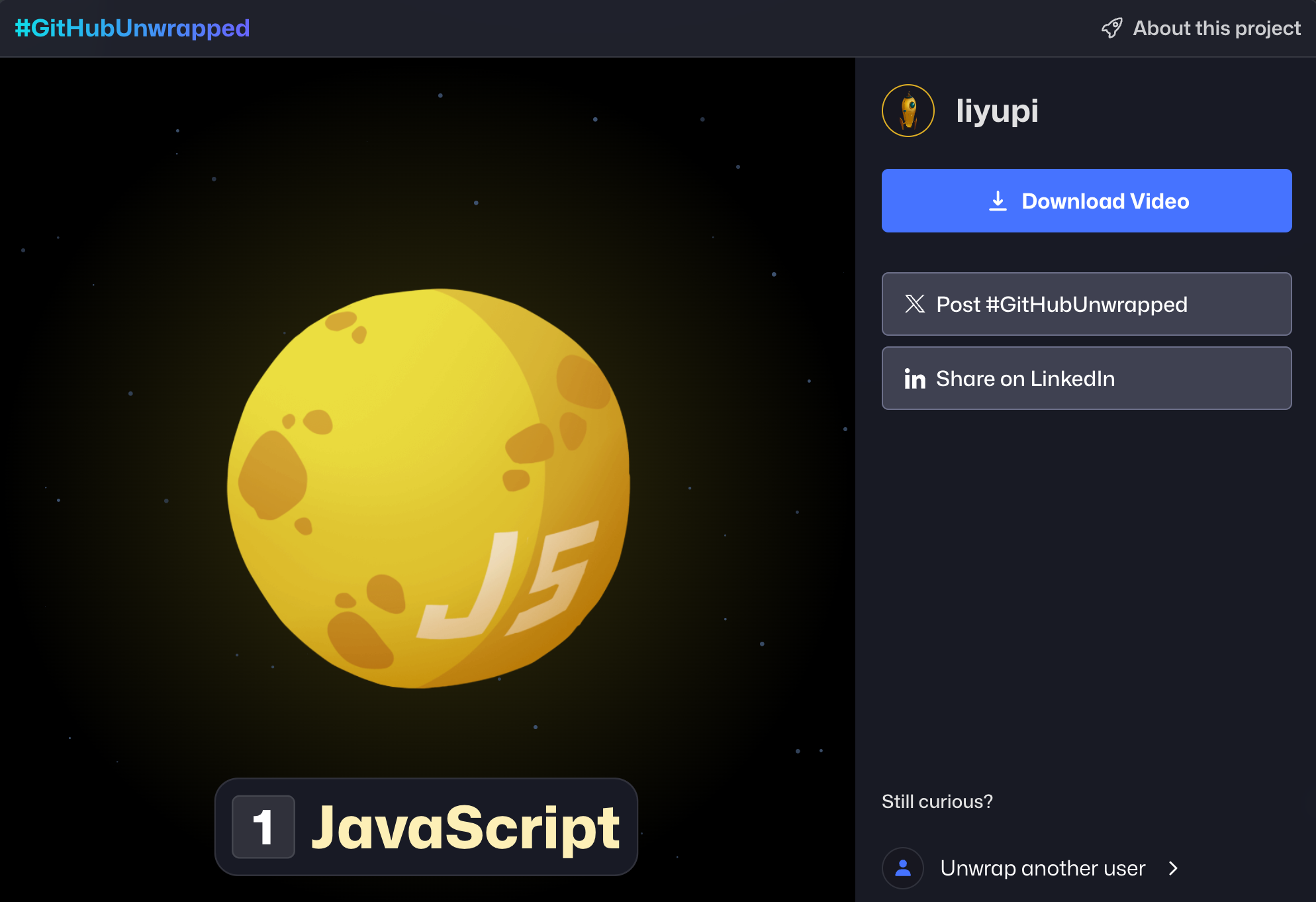Share on LinkedIn button
Image resolution: width=1316 pixels, height=902 pixels.
1086,379
